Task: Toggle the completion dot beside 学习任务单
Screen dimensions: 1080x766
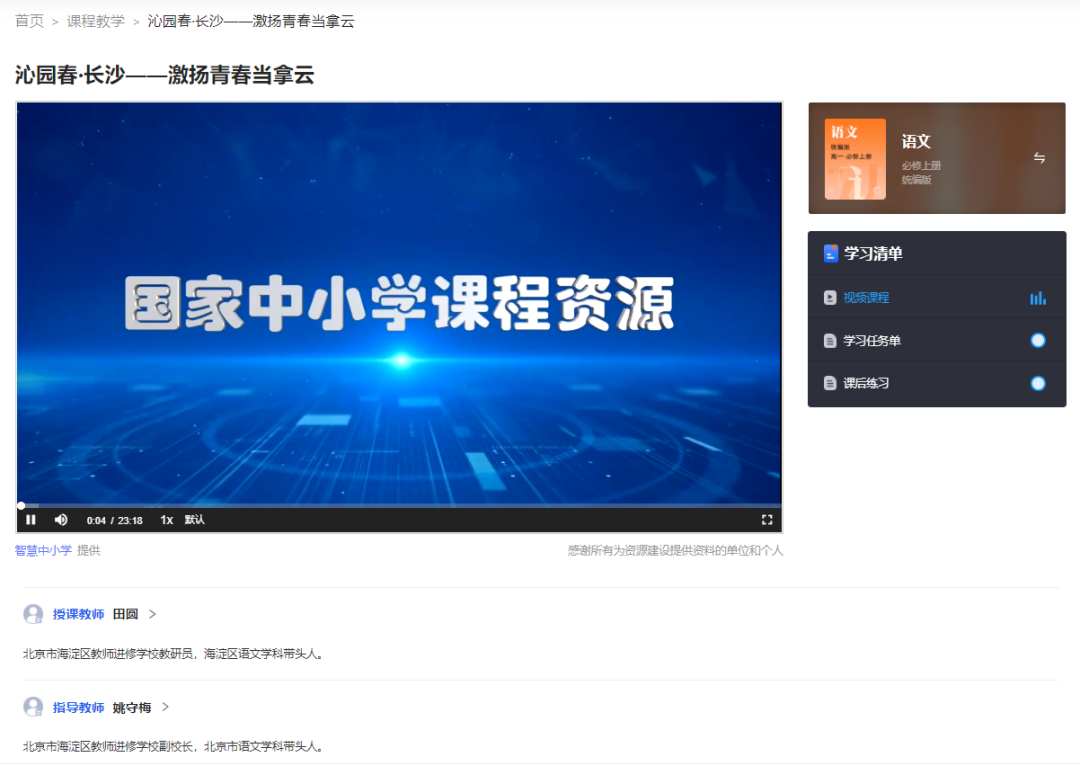Action: pyautogui.click(x=1037, y=340)
